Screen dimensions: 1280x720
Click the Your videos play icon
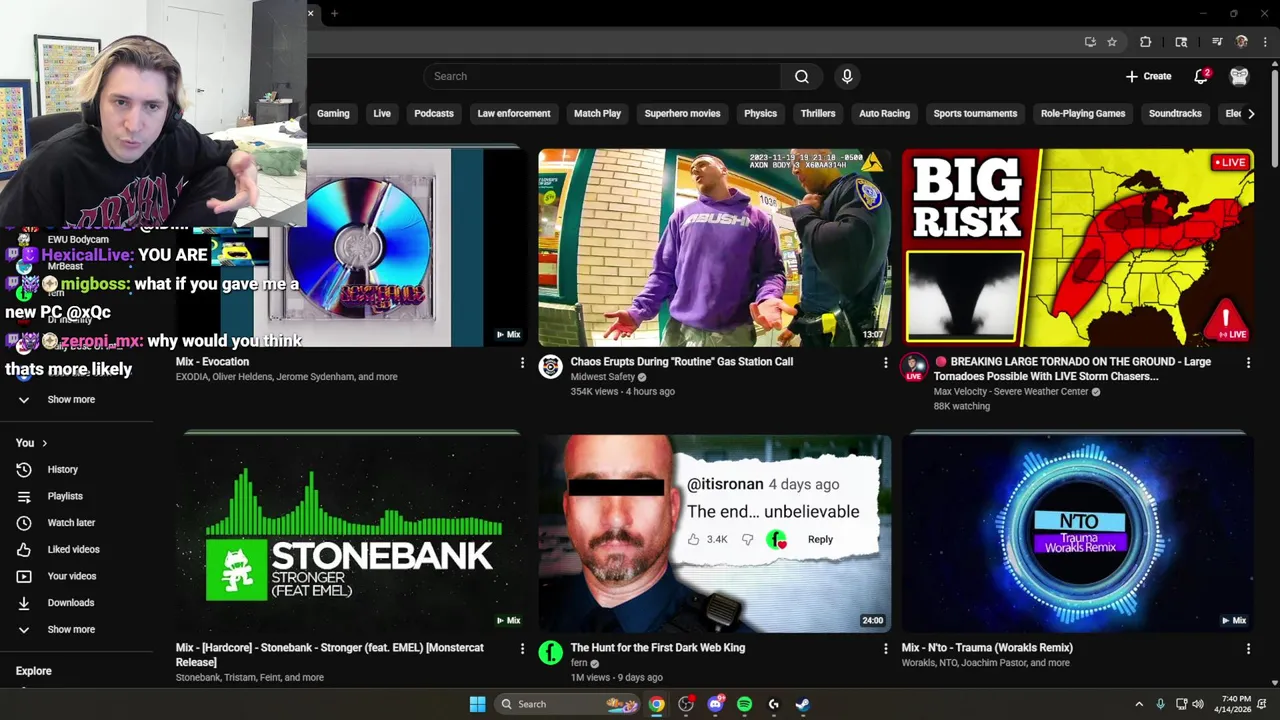pyautogui.click(x=24, y=576)
